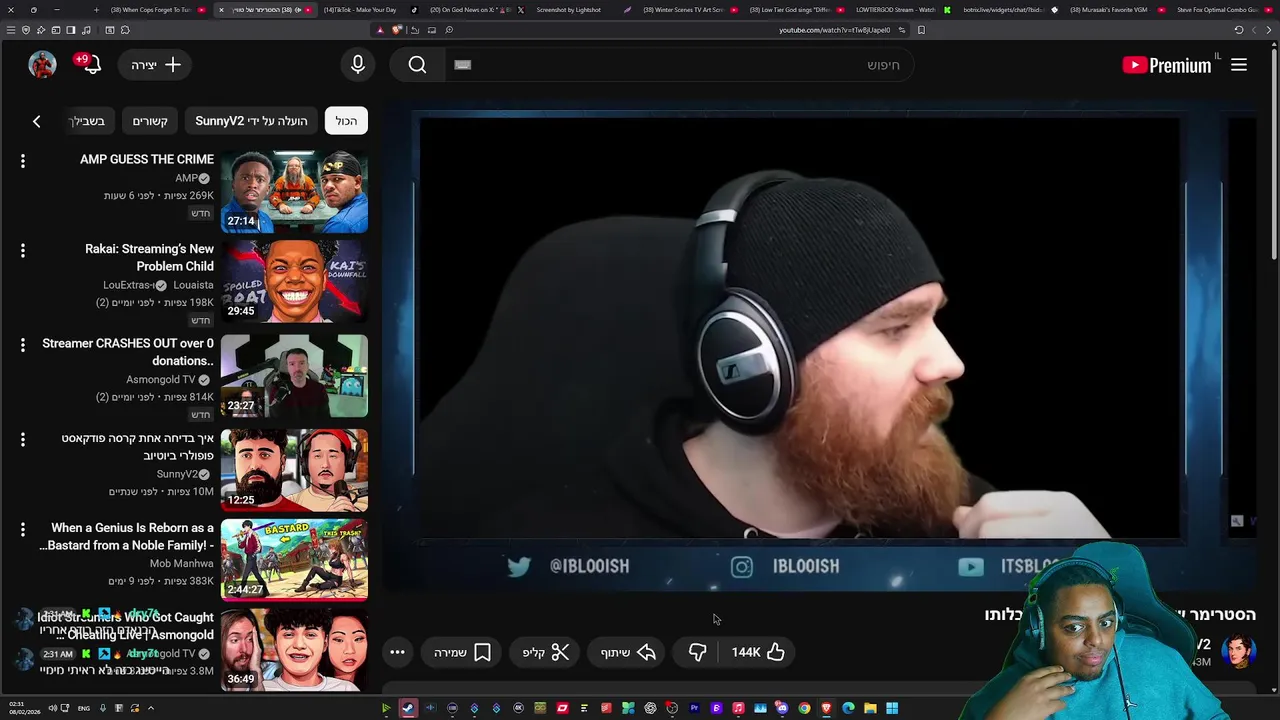
Task: Open the on-screen keyboard icon in search box
Action: pyautogui.click(x=462, y=65)
